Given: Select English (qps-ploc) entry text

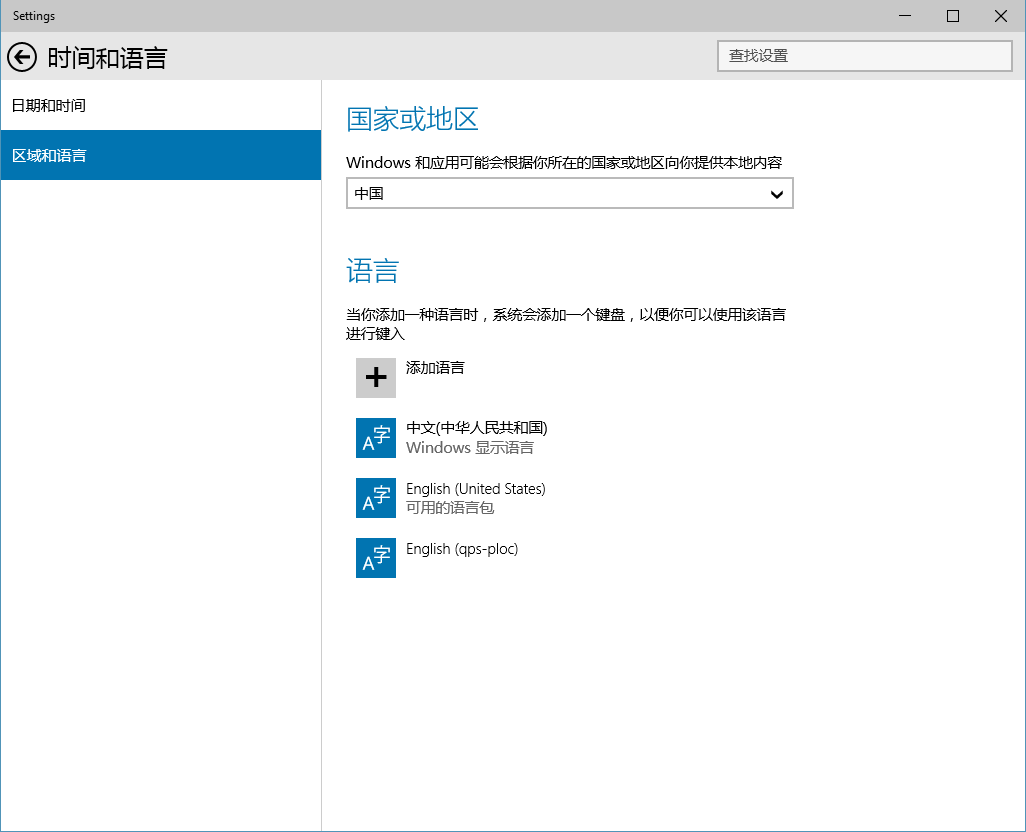Looking at the screenshot, I should click(x=462, y=549).
